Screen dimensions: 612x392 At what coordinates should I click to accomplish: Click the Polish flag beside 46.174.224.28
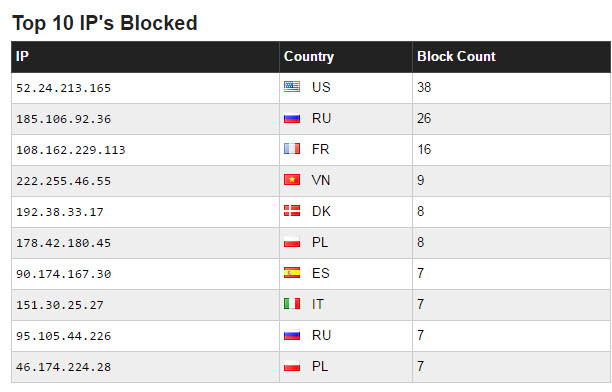coord(292,366)
